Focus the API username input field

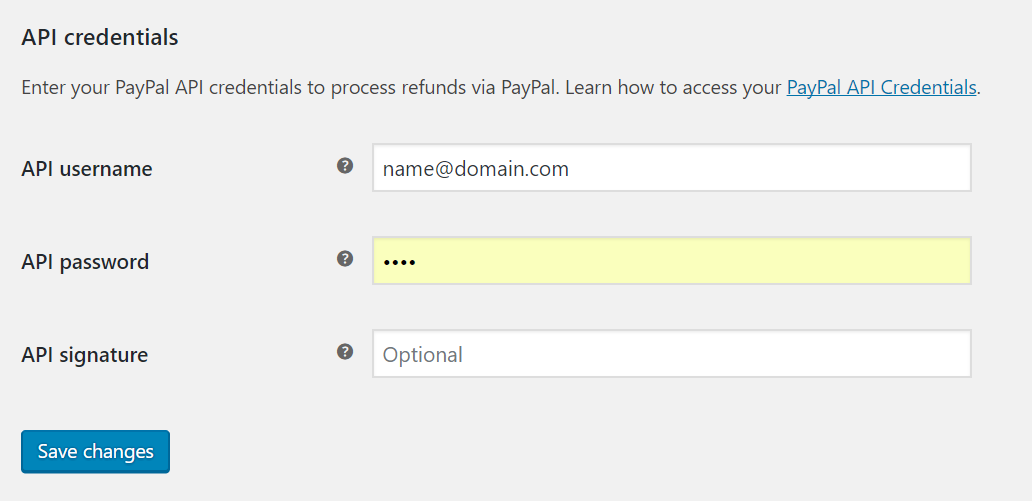(x=672, y=168)
